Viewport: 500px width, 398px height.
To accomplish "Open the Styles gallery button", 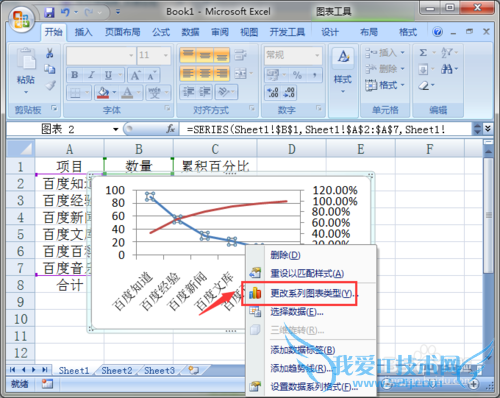I will 343,71.
